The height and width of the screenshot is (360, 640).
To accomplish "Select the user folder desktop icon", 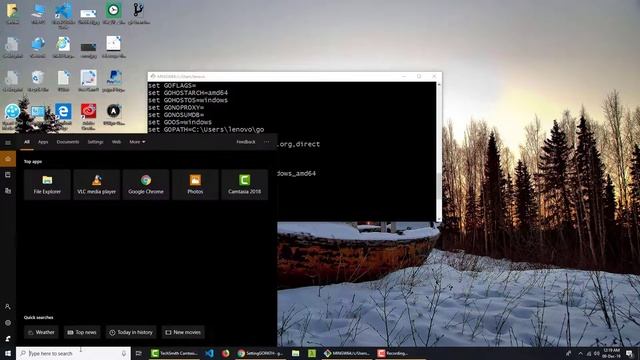I will pyautogui.click(x=13, y=13).
